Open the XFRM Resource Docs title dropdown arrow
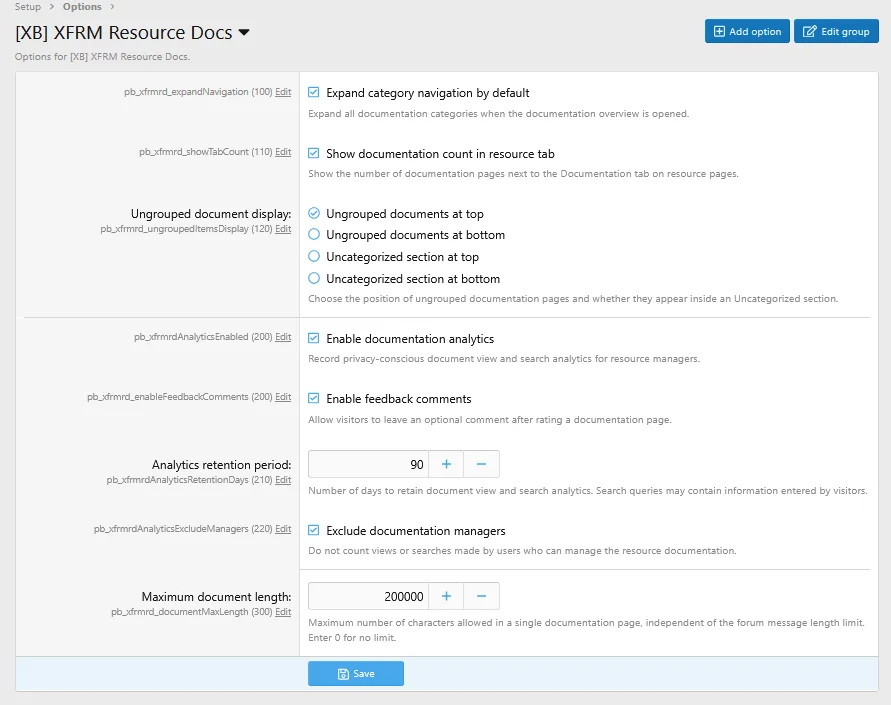Viewport: 891px width, 705px height. pyautogui.click(x=244, y=32)
